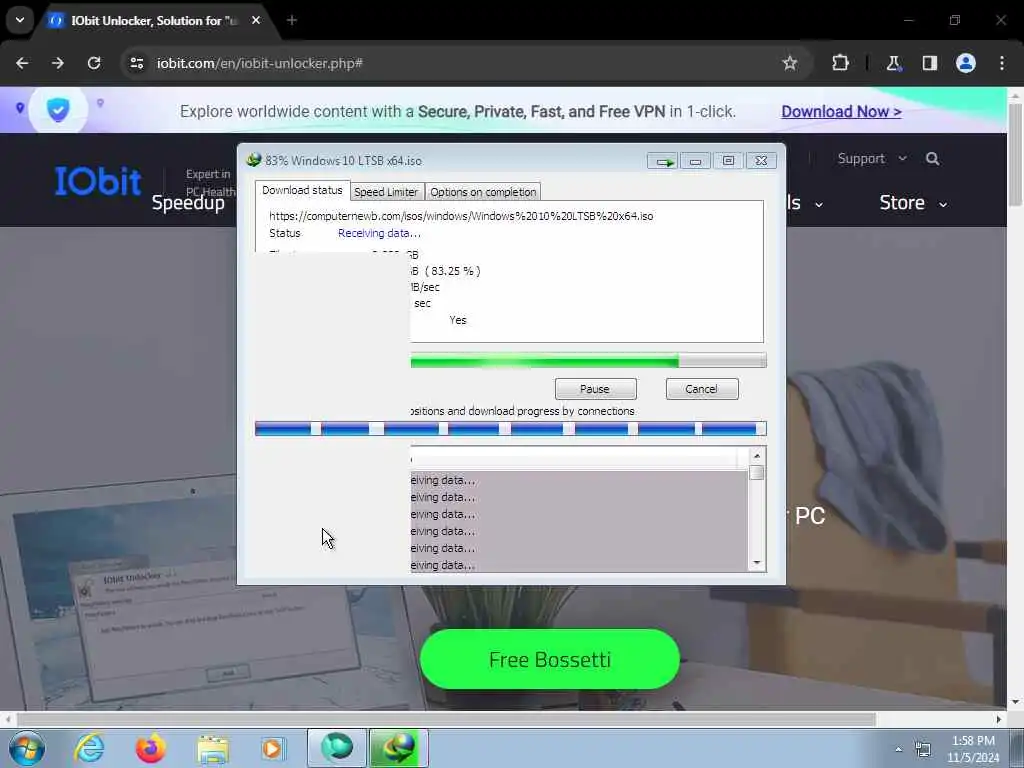Minimize download dialog to tray button
The width and height of the screenshot is (1024, 768).
click(x=695, y=161)
